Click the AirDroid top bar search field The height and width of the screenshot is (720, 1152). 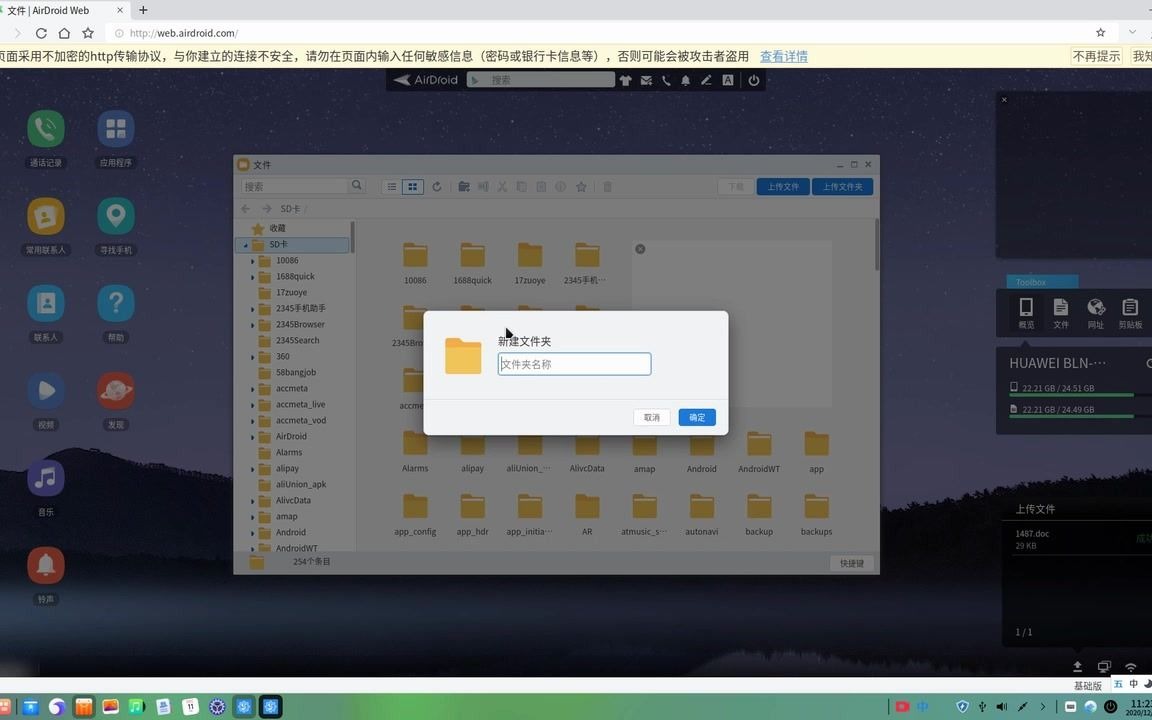click(541, 80)
